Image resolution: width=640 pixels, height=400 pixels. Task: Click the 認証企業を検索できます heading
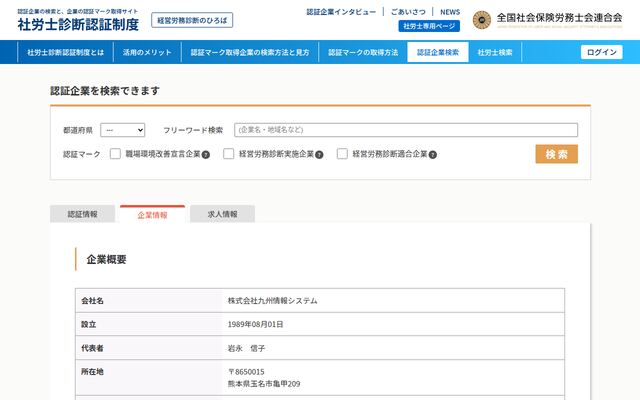pos(105,91)
